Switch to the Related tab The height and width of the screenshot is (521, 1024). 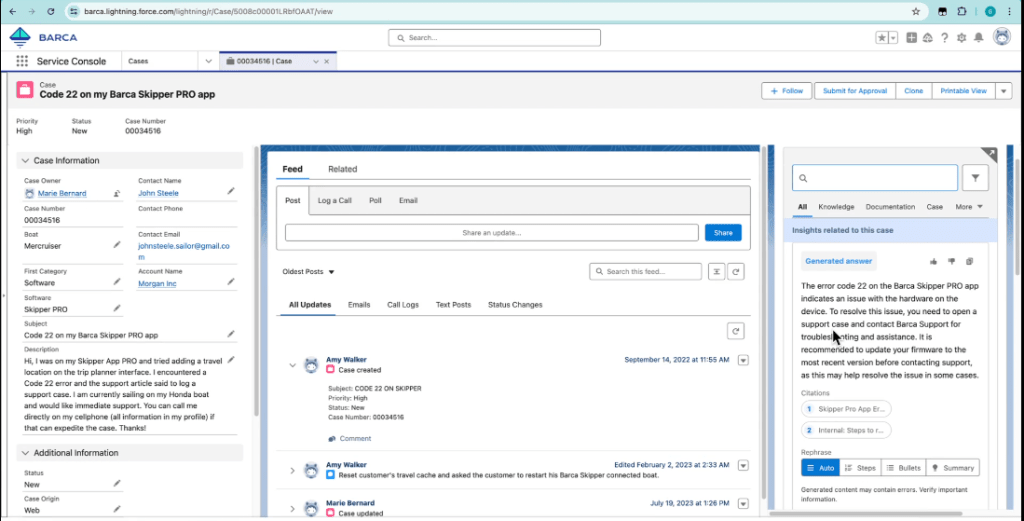[x=342, y=169]
